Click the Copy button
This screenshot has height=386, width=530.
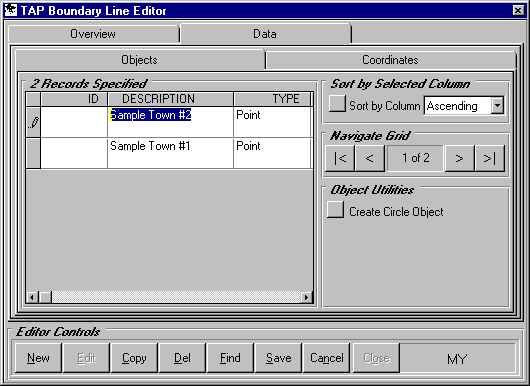134,358
